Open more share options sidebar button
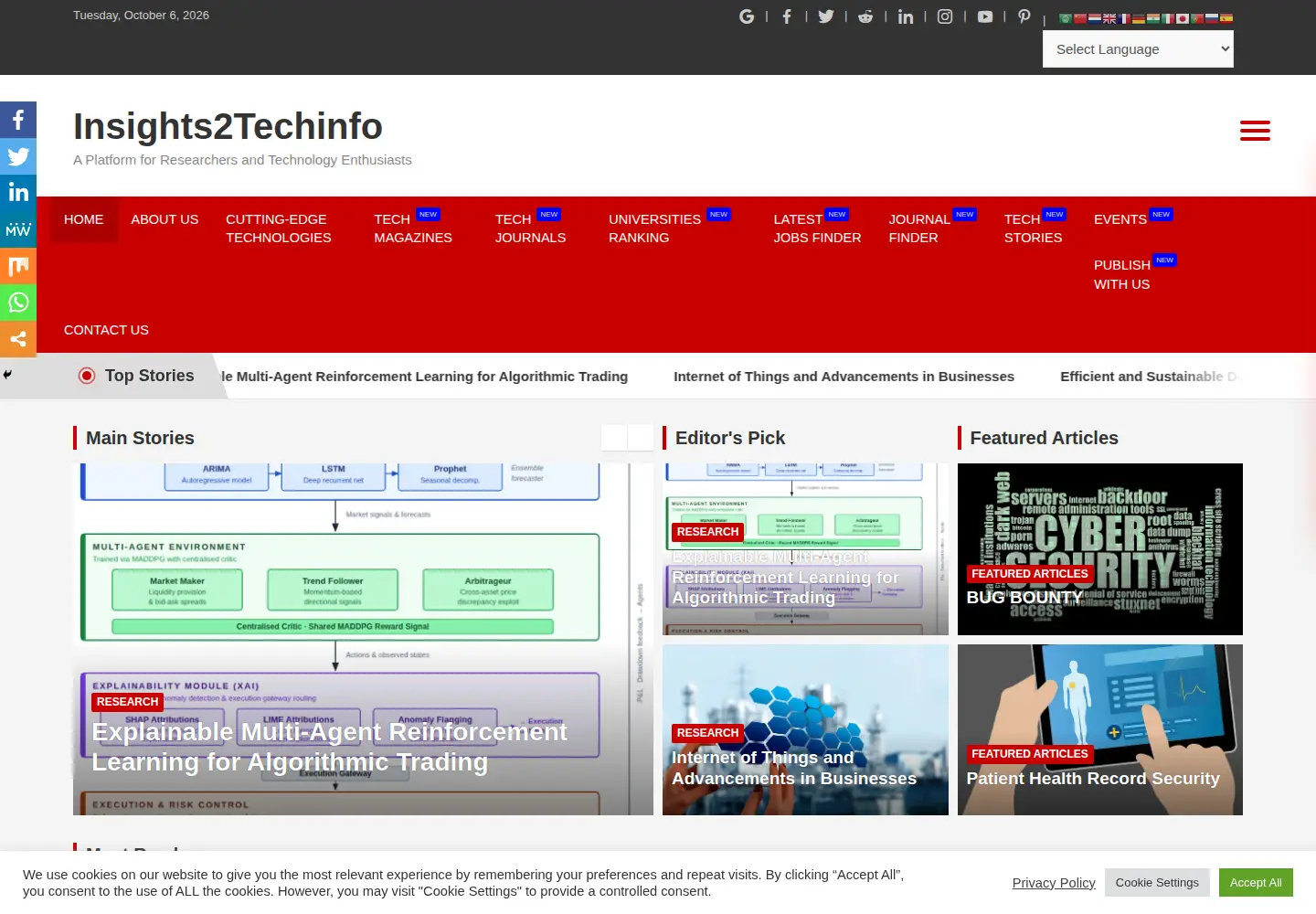The width and height of the screenshot is (1316, 914). click(x=18, y=339)
